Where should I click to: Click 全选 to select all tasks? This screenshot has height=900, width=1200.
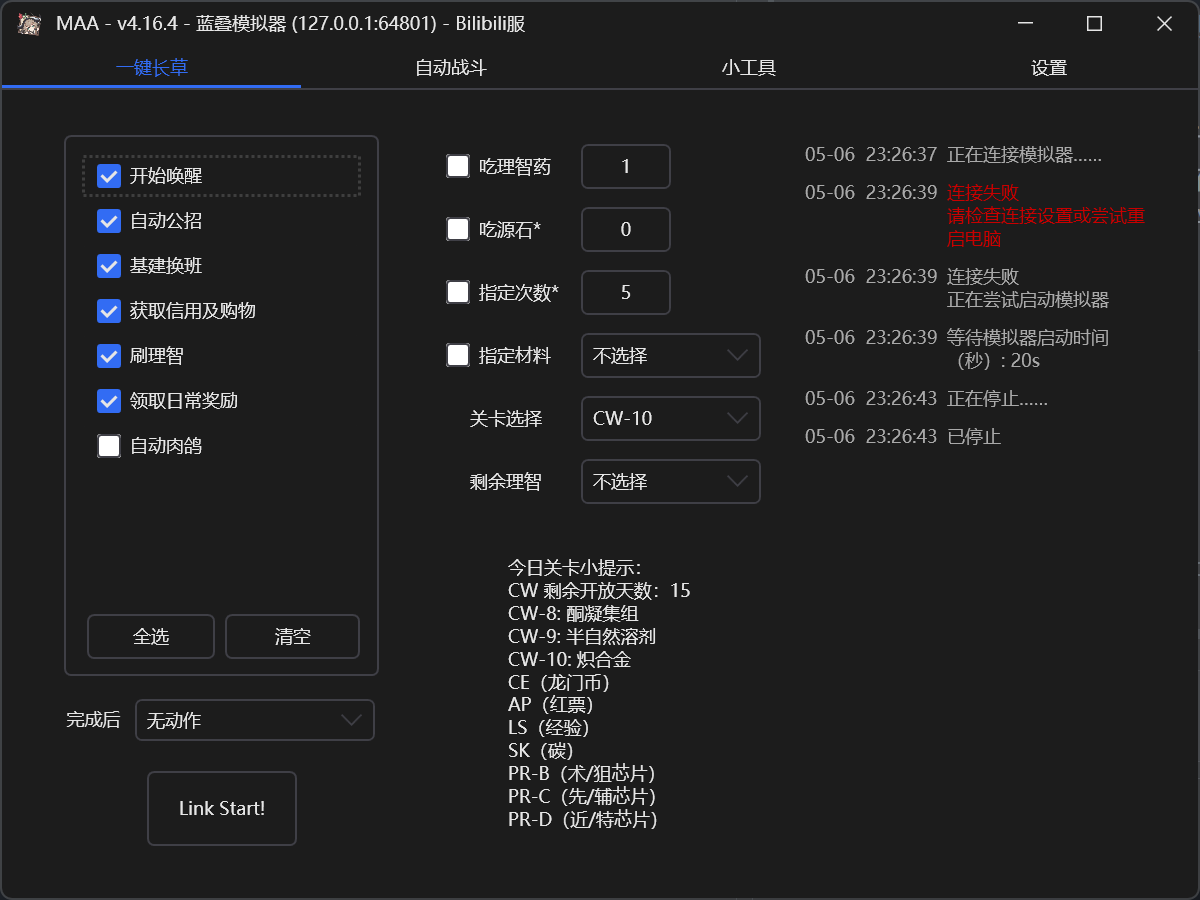click(x=150, y=636)
